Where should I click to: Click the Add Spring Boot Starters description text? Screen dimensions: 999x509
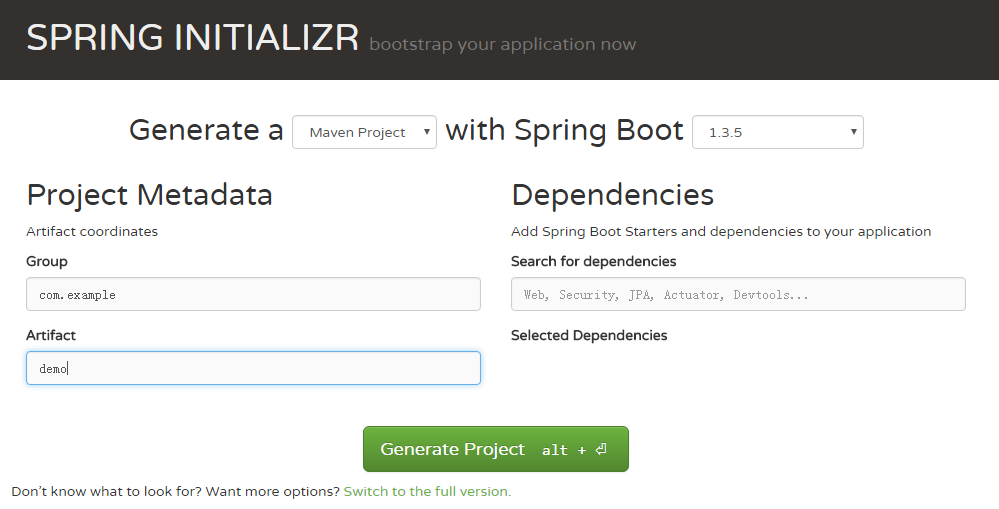click(721, 231)
